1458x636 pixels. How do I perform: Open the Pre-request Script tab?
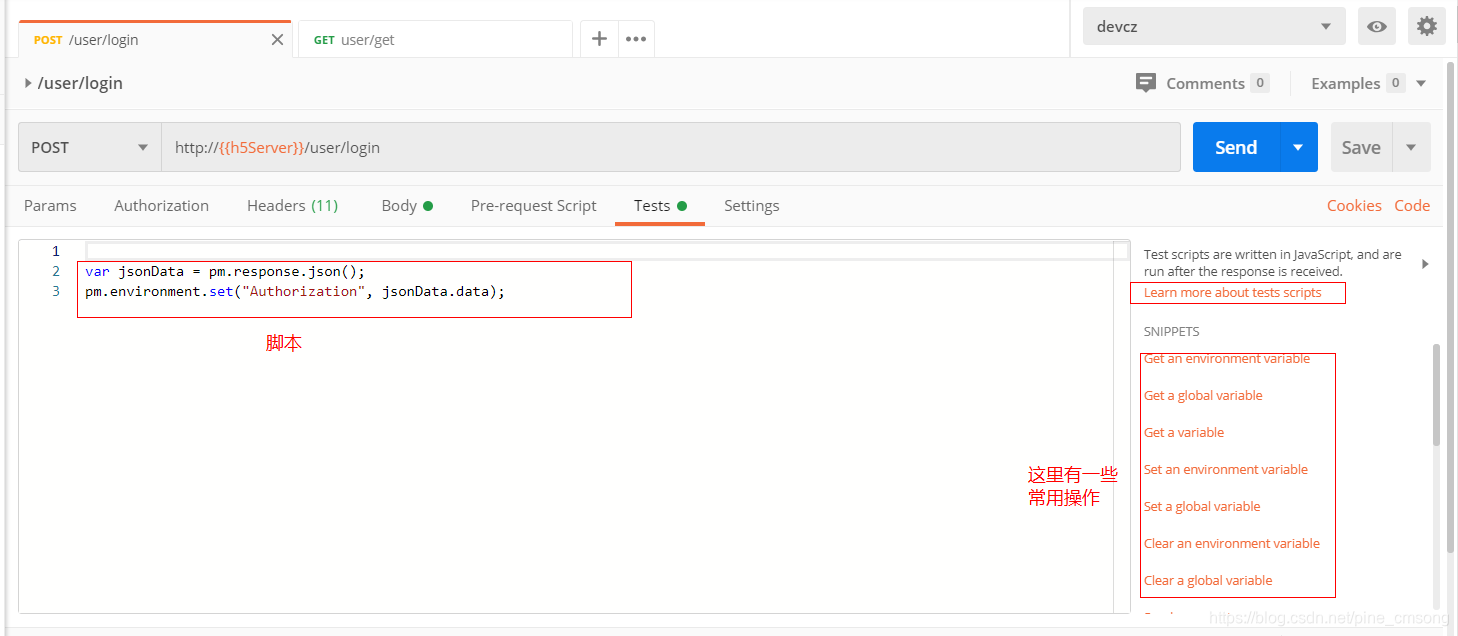click(x=533, y=205)
